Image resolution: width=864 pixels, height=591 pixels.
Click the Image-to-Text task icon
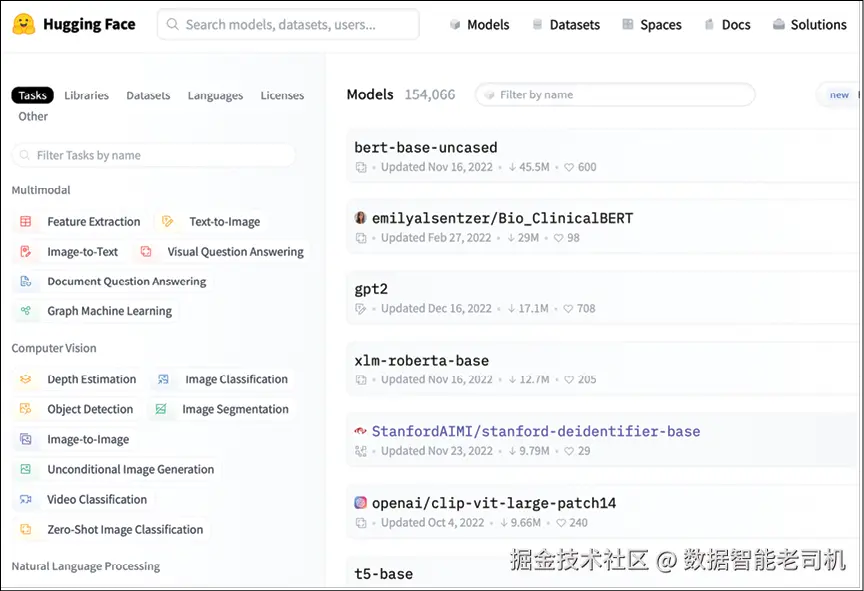coord(25,252)
